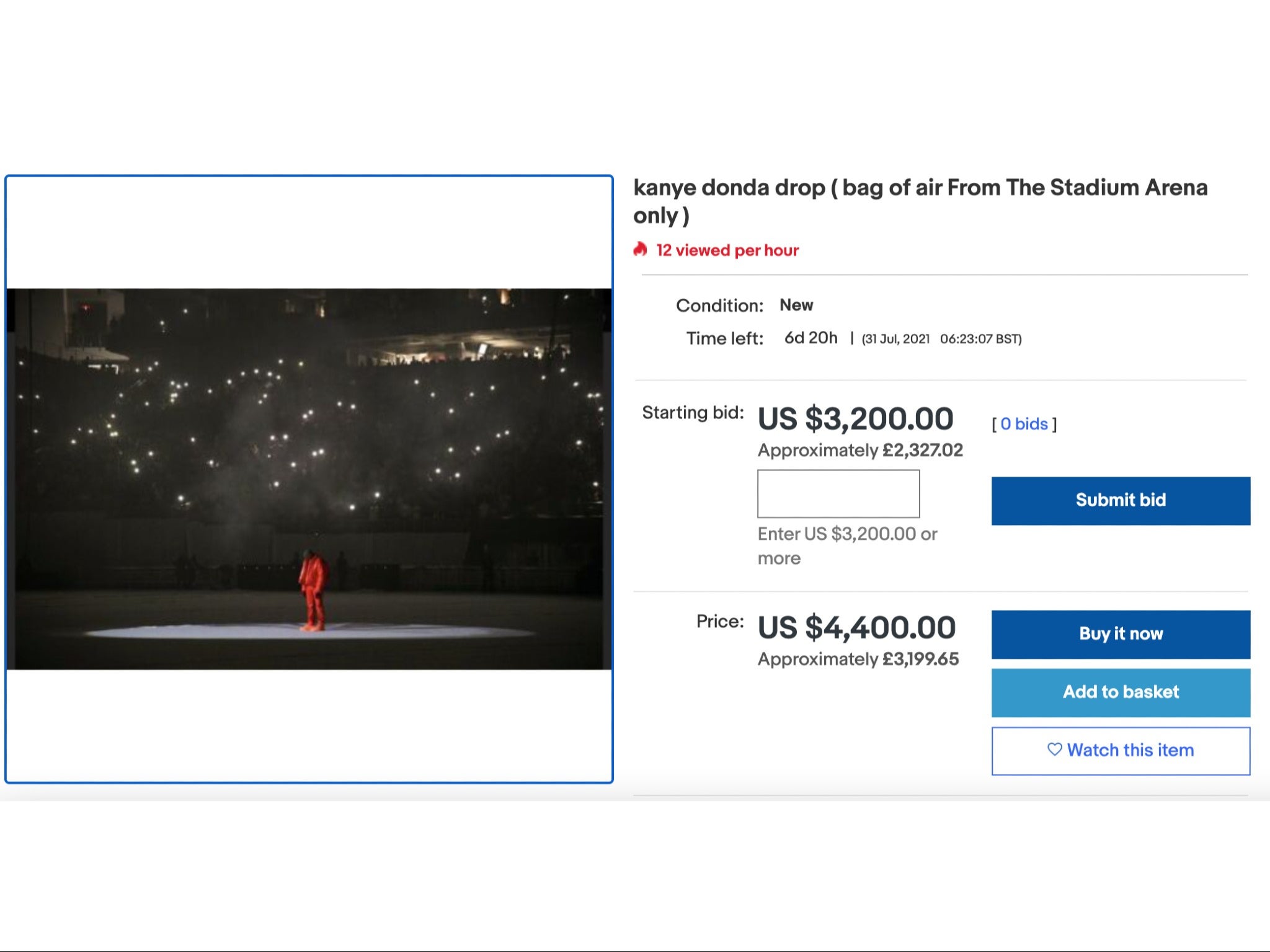This screenshot has width=1270, height=952.
Task: Click the heart icon beside Watch this item
Action: pyautogui.click(x=1054, y=749)
